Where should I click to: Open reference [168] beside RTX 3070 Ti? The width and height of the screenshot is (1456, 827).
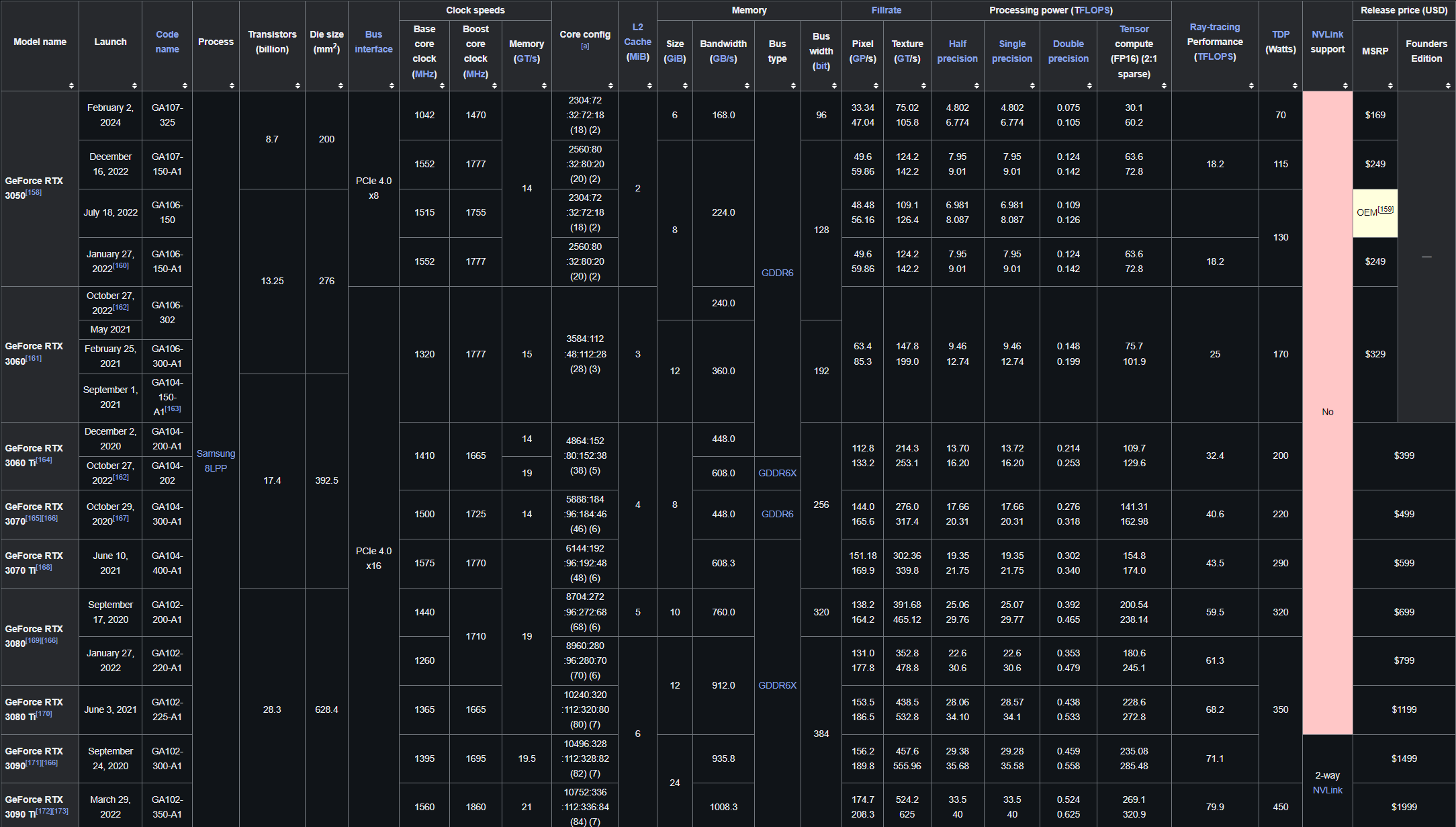pos(44,567)
